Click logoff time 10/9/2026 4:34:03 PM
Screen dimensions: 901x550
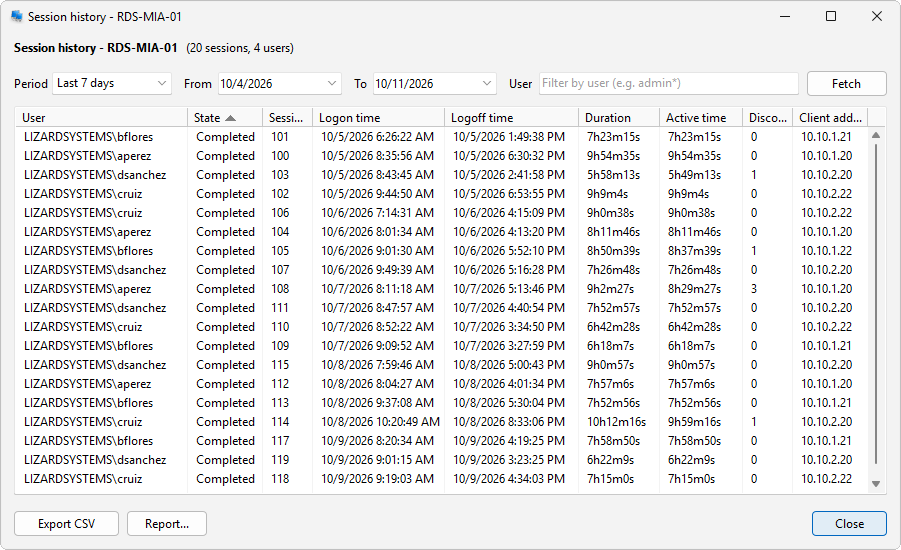pyautogui.click(x=509, y=479)
